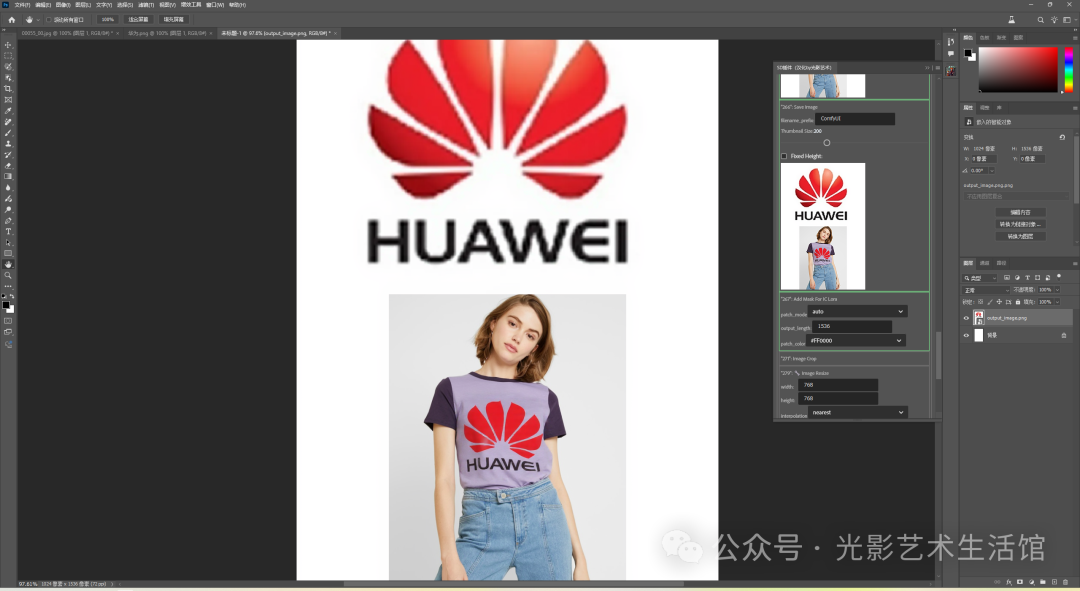The width and height of the screenshot is (1080, 591).
Task: Toggle lock transparent pixels icon in Layers panel
Action: pyautogui.click(x=981, y=302)
